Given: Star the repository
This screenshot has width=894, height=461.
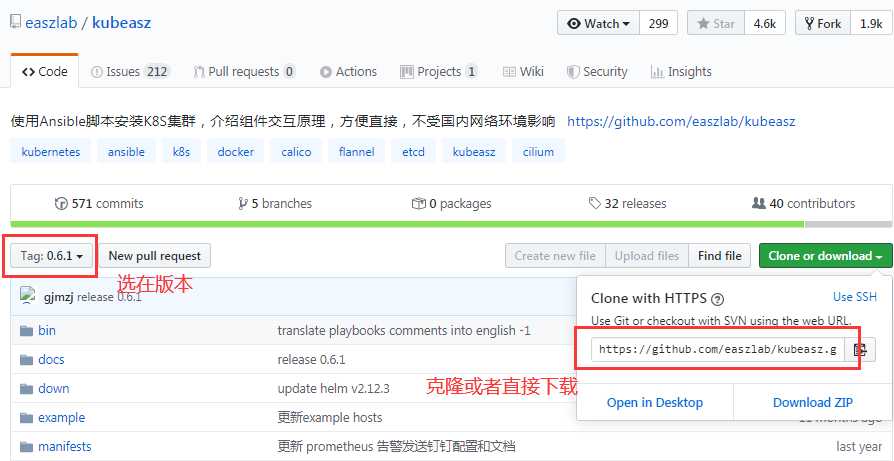Looking at the screenshot, I should [x=716, y=23].
